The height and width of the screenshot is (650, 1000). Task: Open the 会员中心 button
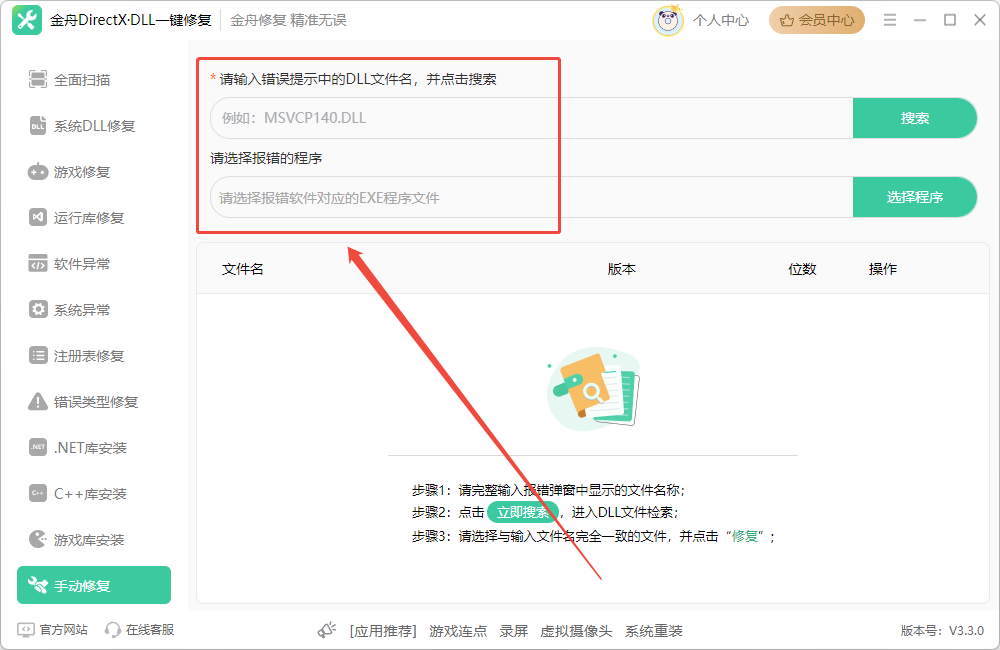point(817,20)
